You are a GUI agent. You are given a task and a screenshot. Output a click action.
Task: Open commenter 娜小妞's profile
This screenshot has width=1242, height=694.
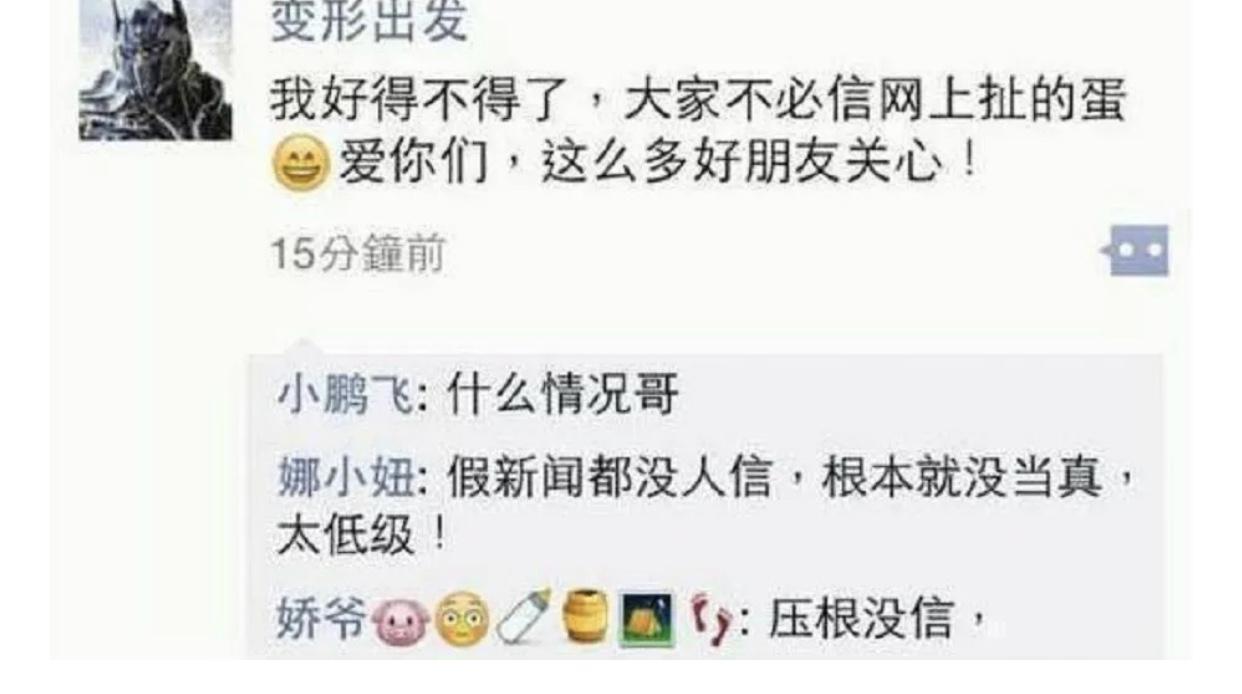tap(346, 480)
